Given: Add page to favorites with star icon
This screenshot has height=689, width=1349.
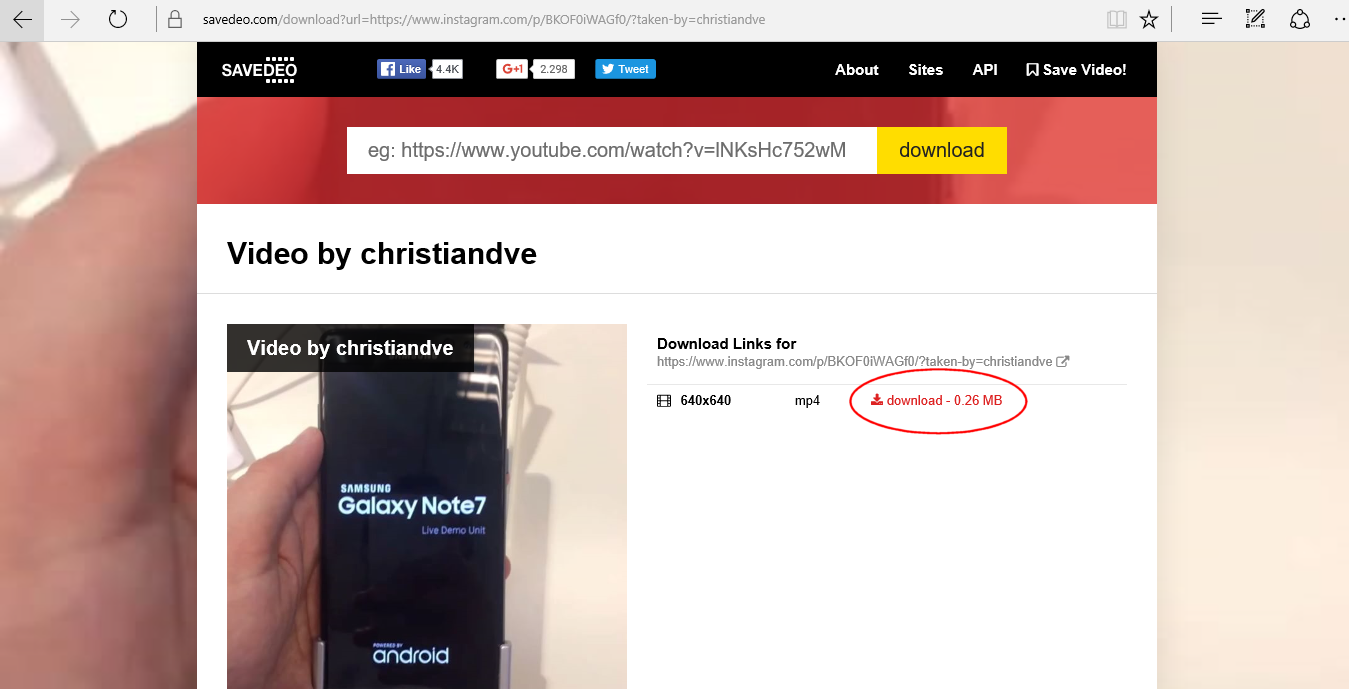Looking at the screenshot, I should pos(1149,19).
